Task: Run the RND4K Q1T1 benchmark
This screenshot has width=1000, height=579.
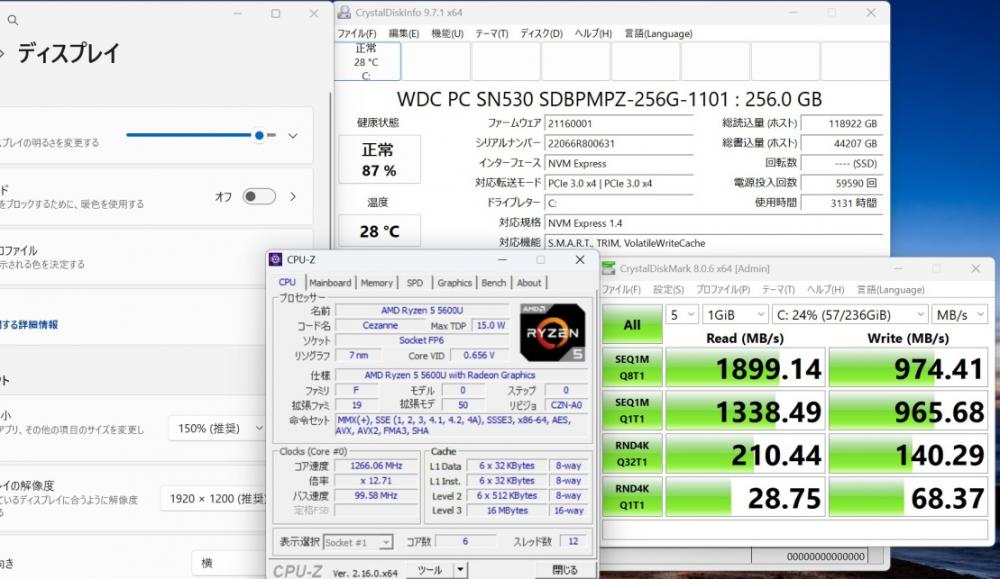Action: (x=632, y=497)
